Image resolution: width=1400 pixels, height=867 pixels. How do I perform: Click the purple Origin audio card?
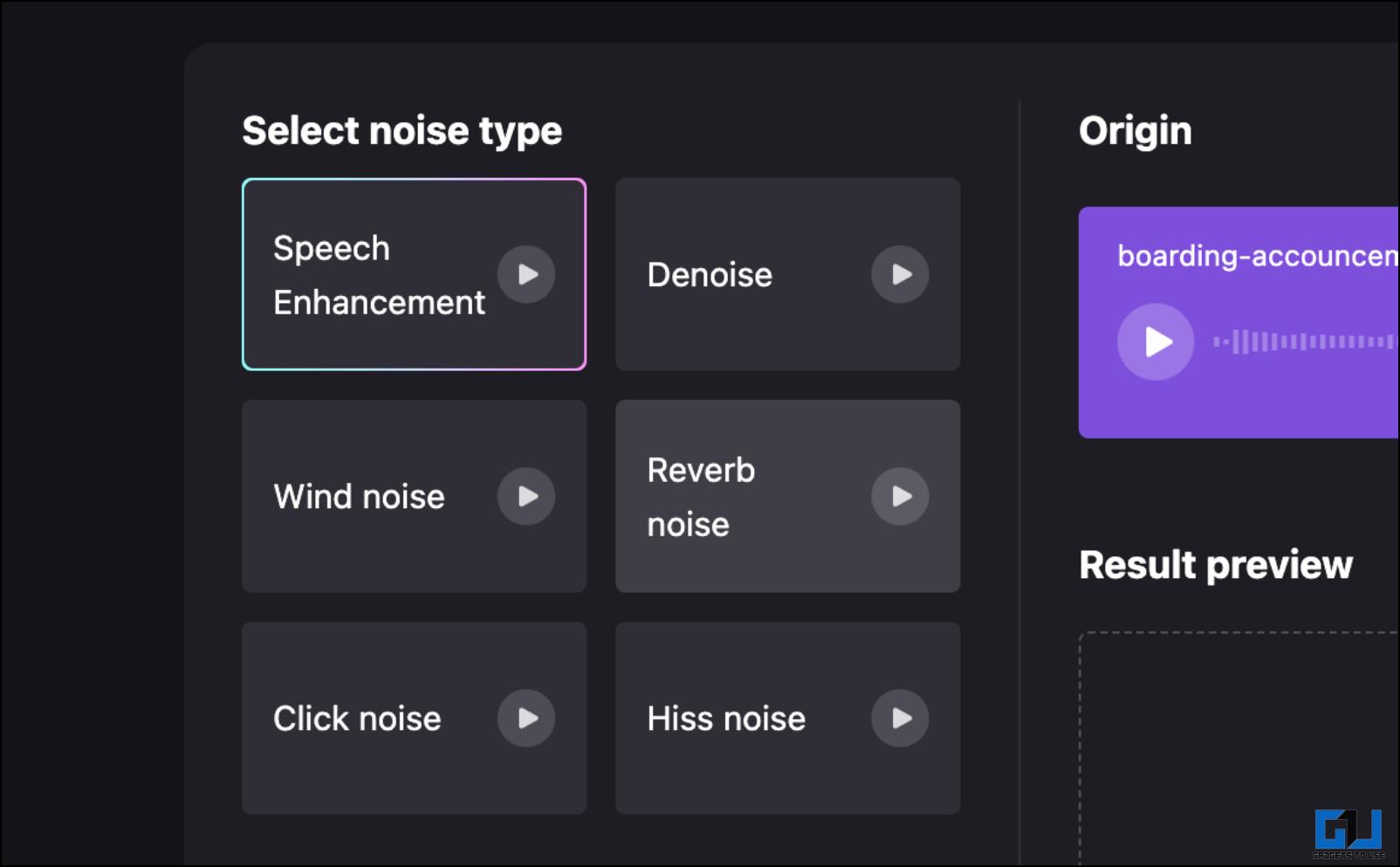click(1239, 322)
